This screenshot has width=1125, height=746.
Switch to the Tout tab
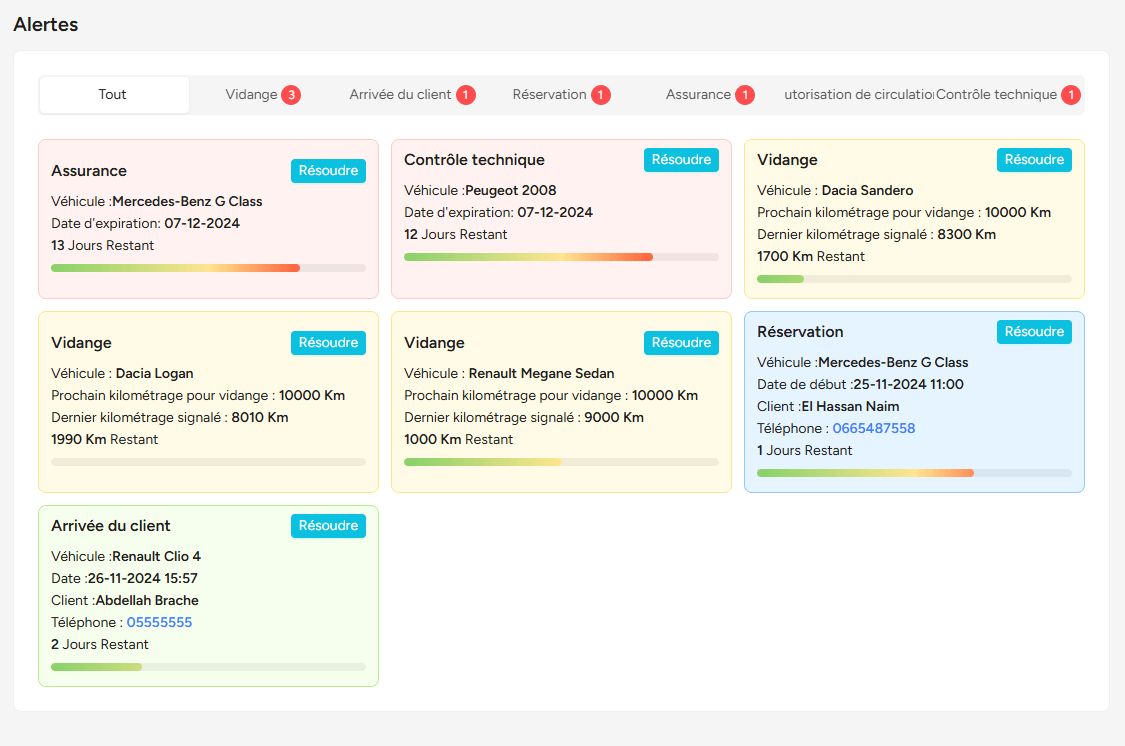(x=113, y=95)
